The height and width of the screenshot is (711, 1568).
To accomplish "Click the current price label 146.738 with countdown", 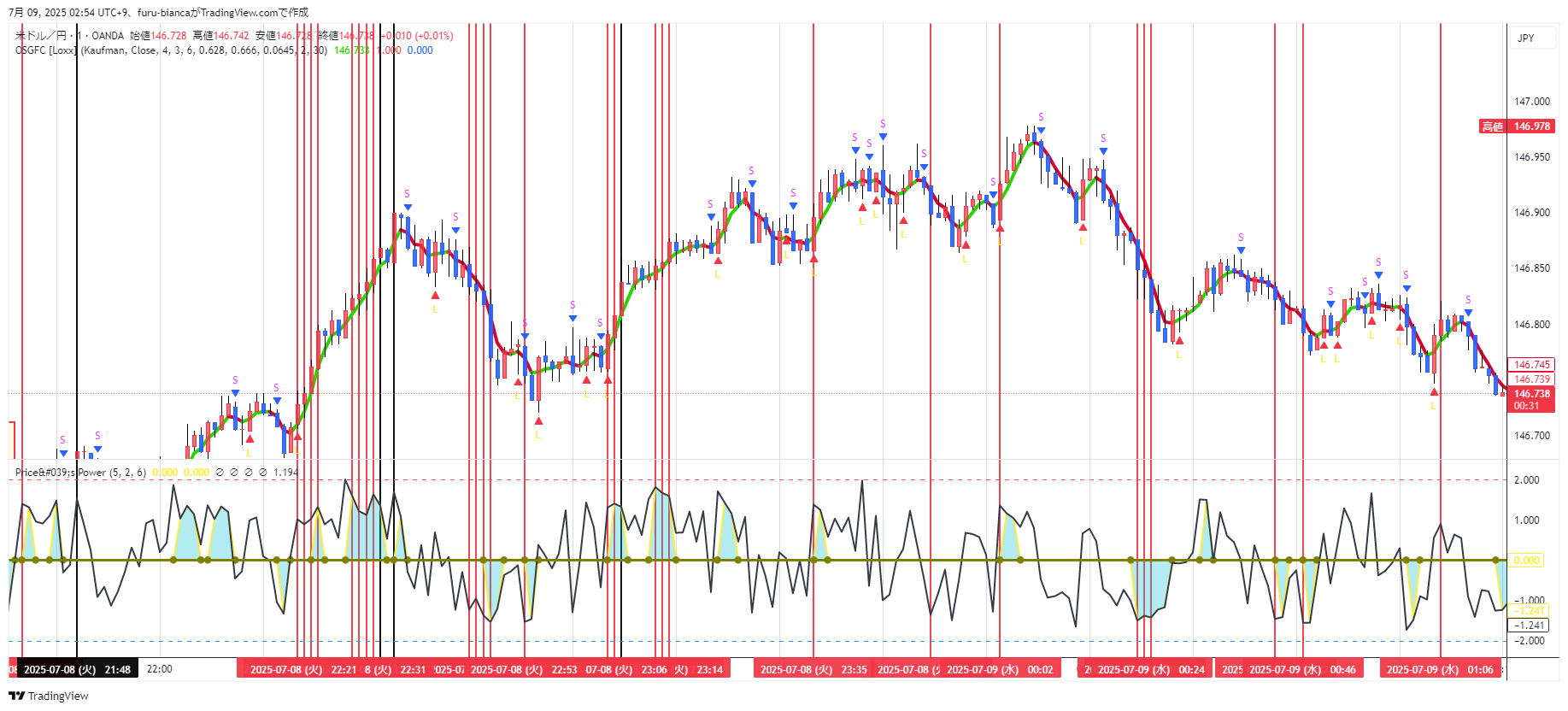I will point(1530,399).
